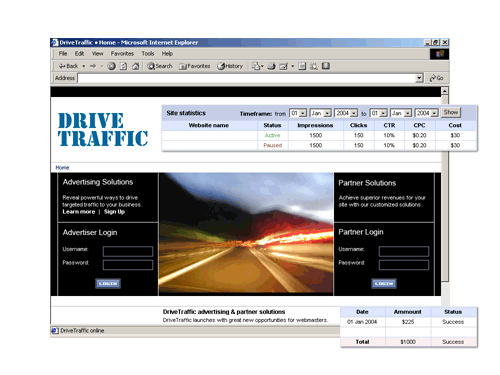Click the Show statistics button
The height and width of the screenshot is (375, 500).
(451, 112)
